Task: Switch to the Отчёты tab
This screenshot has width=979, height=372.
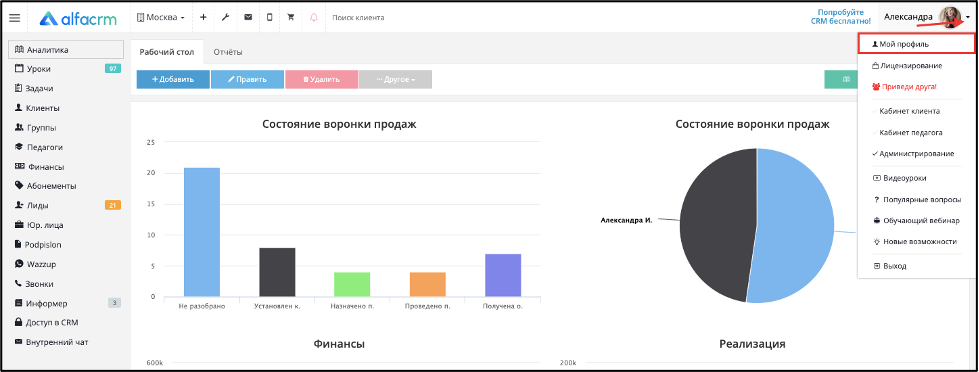Action: [228, 52]
